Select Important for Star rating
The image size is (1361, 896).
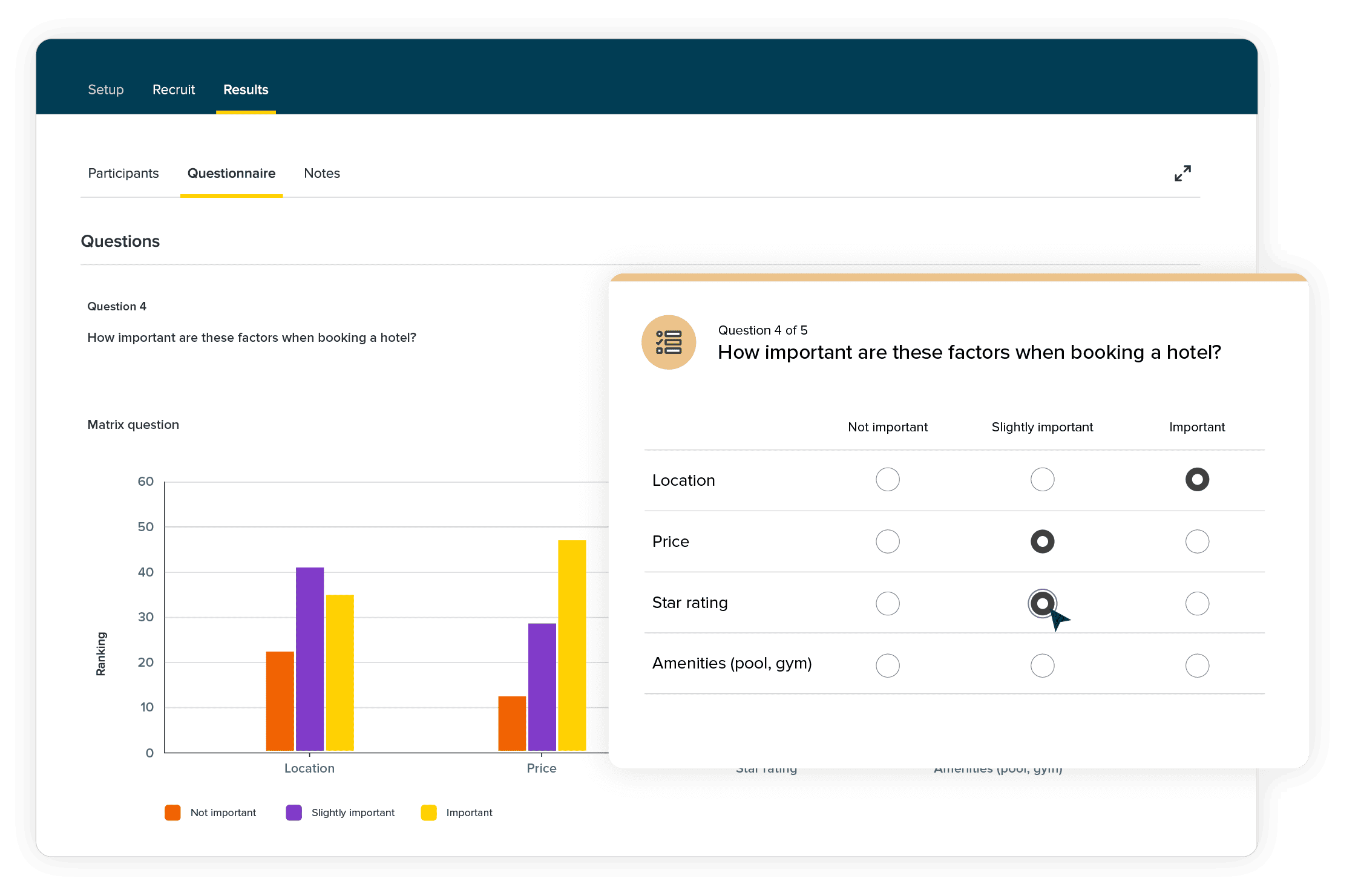click(1196, 603)
